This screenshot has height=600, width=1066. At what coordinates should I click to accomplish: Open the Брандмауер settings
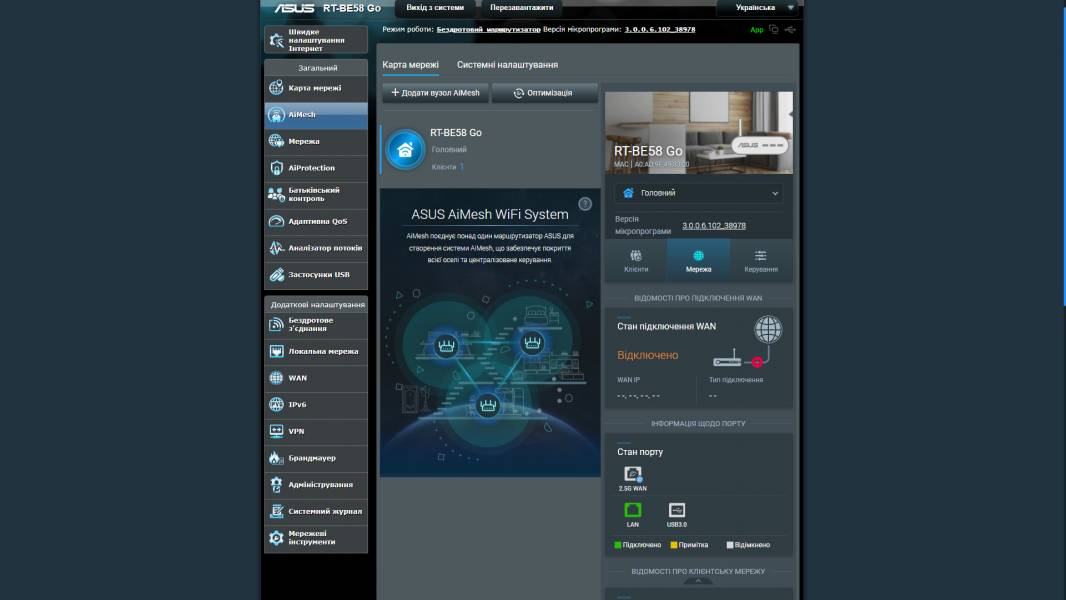(315, 457)
